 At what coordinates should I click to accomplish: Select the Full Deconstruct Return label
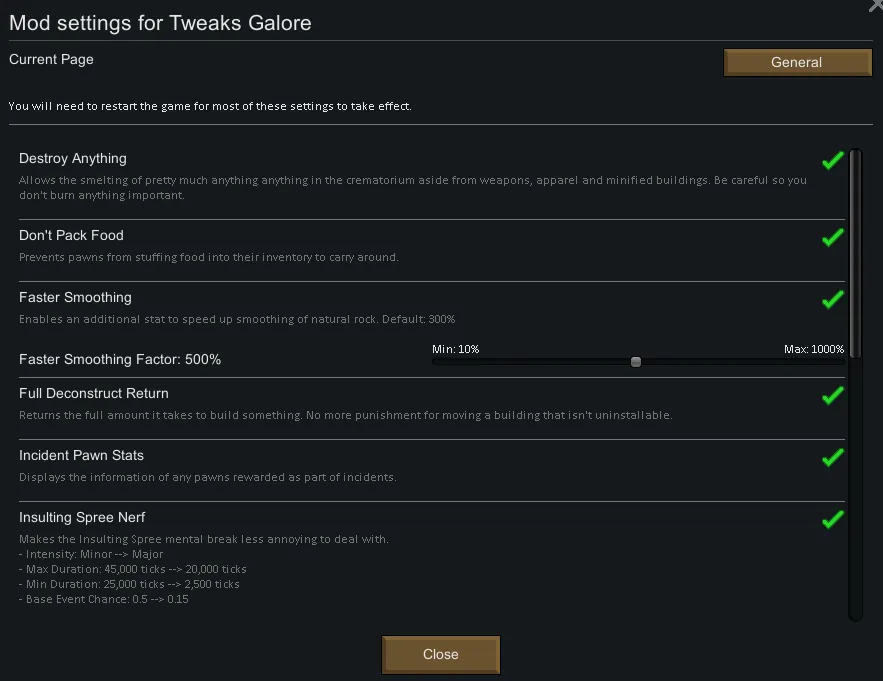point(94,393)
